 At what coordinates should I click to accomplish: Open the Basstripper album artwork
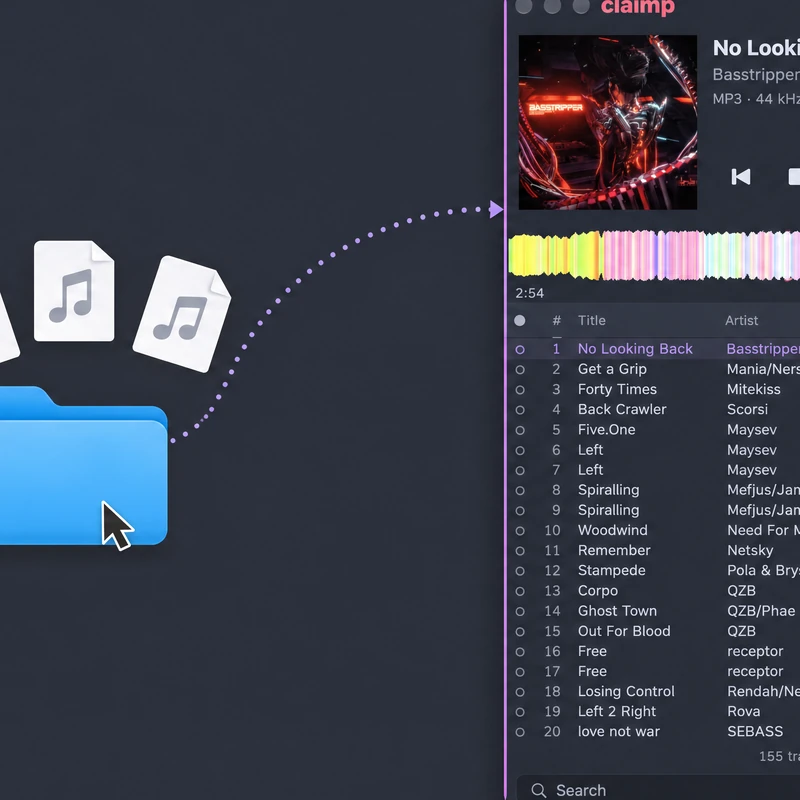608,122
